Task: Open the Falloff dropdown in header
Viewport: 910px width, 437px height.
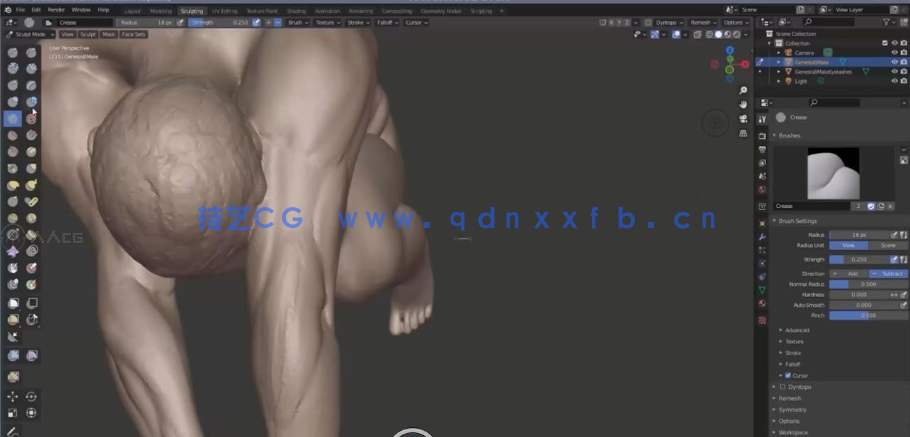Action: [x=387, y=23]
